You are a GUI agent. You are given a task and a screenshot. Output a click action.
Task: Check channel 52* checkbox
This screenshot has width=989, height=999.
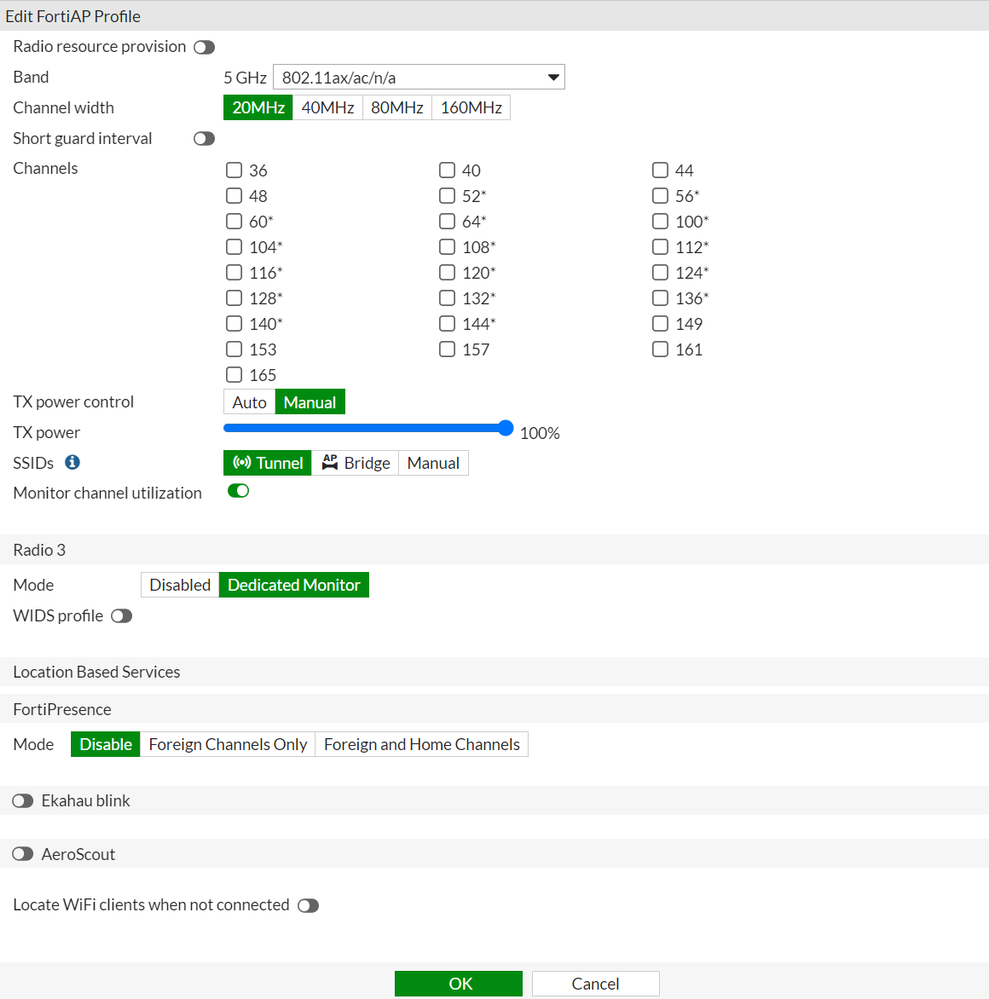447,196
